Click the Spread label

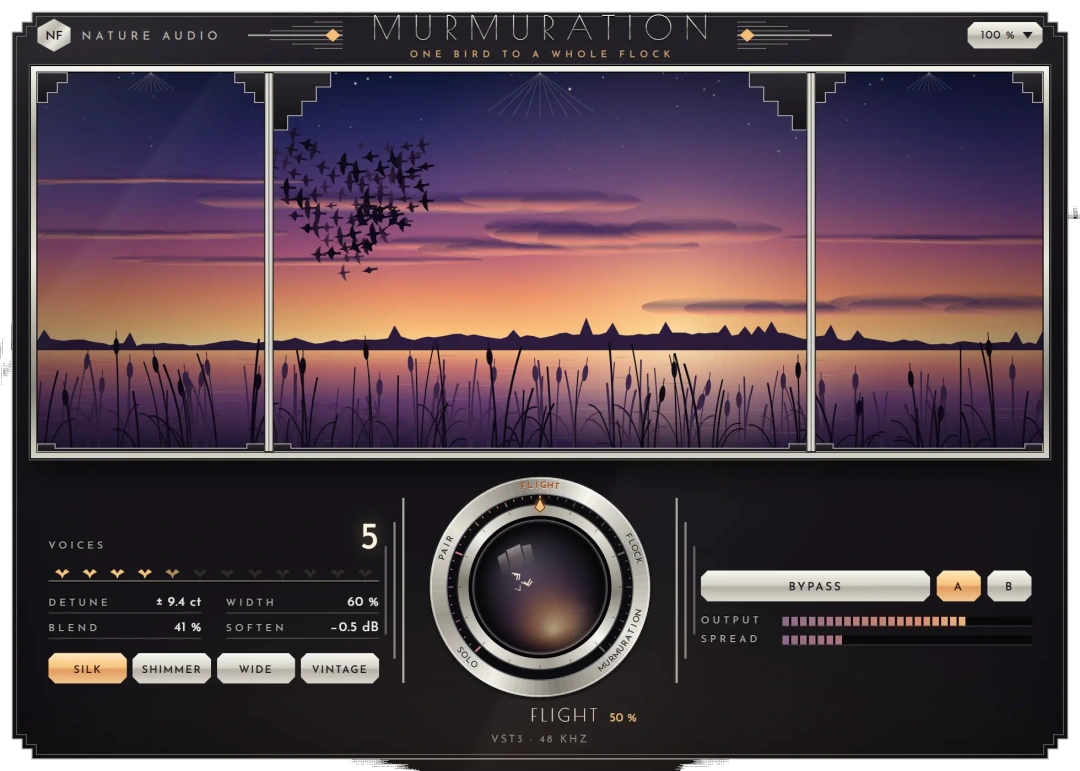(729, 639)
